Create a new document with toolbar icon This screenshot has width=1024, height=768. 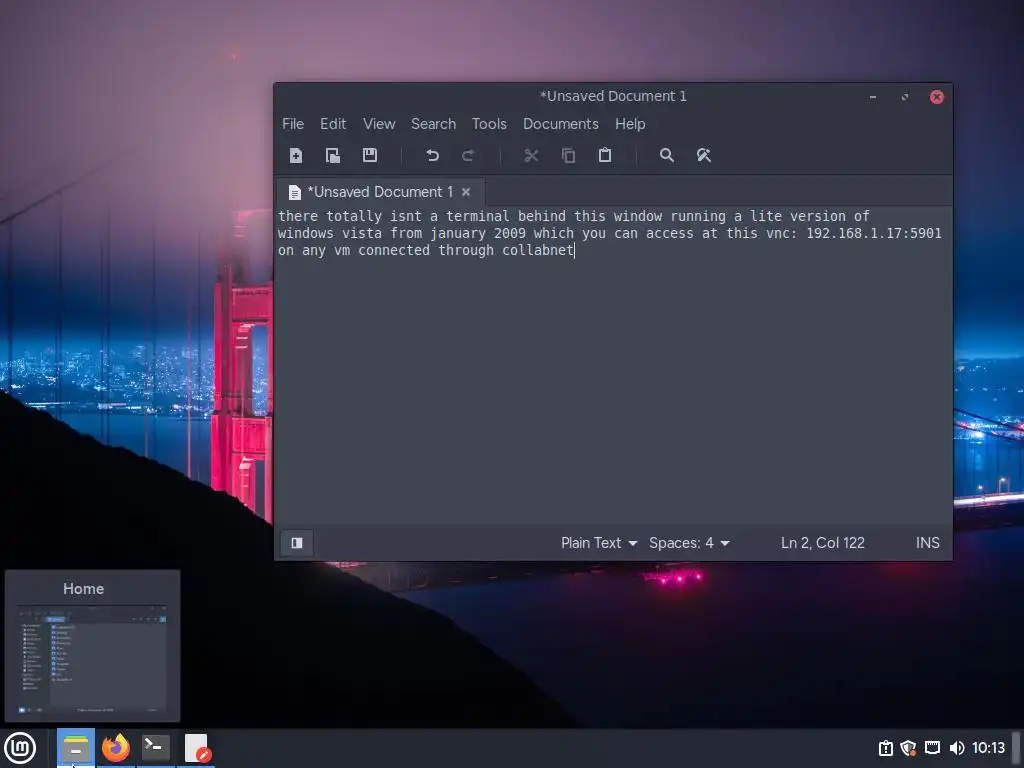(x=296, y=155)
